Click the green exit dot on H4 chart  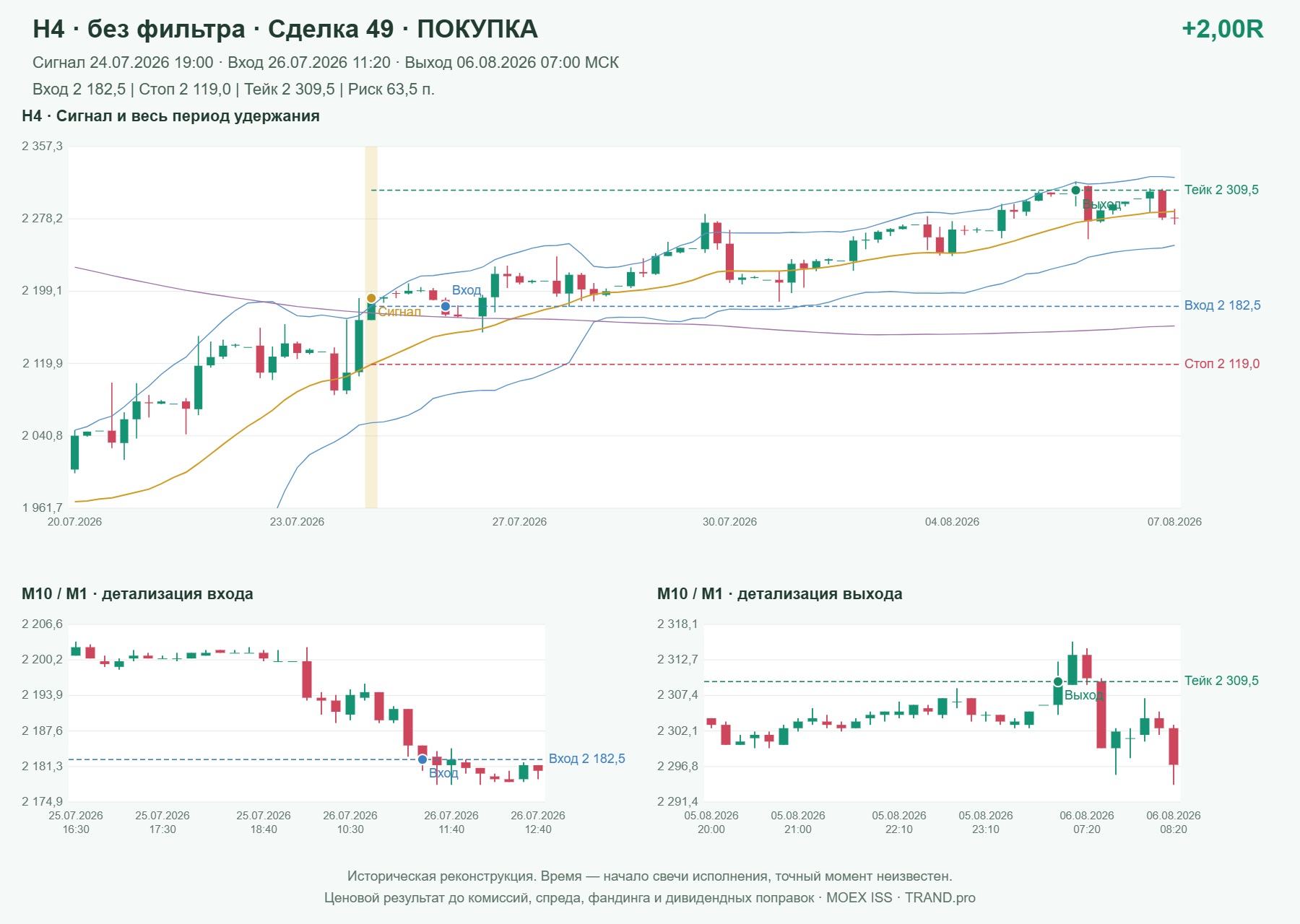click(x=1075, y=190)
